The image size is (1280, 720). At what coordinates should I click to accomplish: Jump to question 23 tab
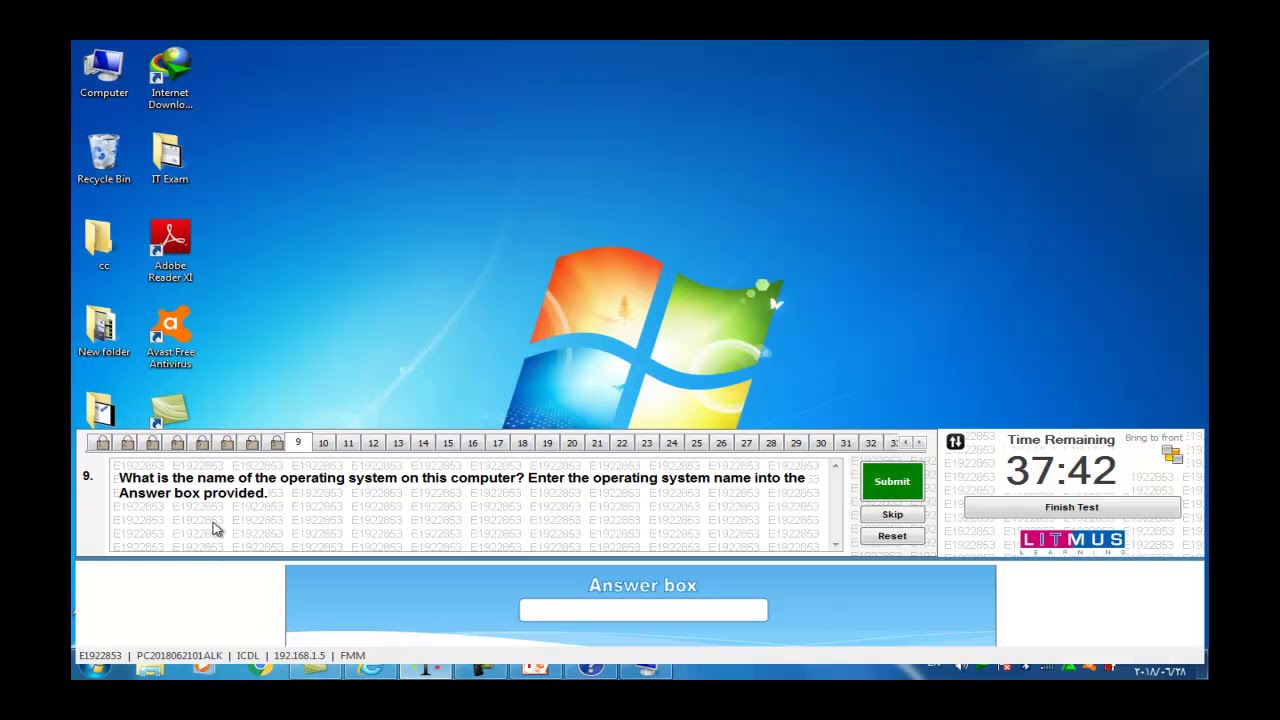pos(647,443)
